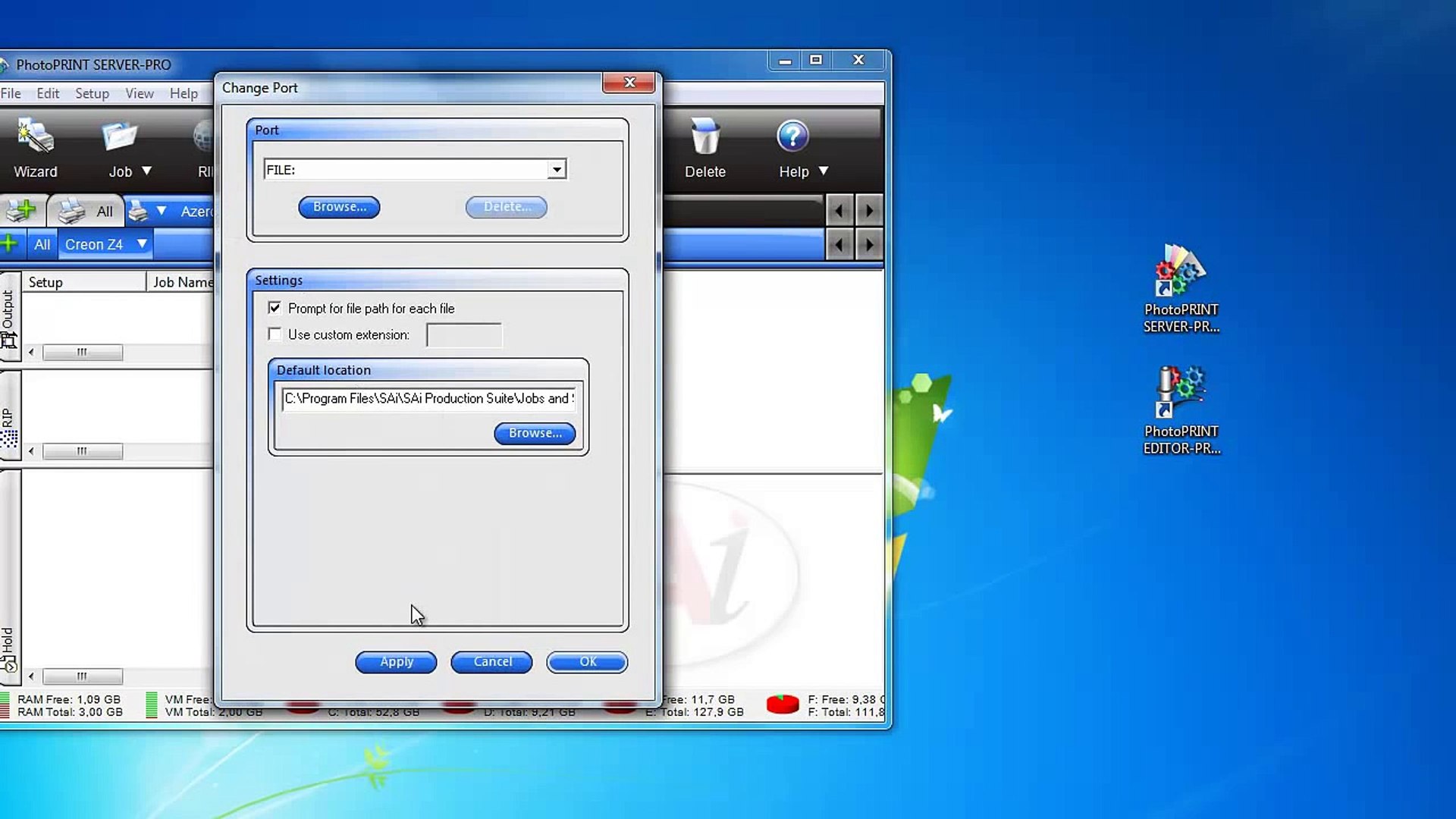Open the Help question mark icon
The width and height of the screenshot is (1456, 819).
tap(792, 136)
